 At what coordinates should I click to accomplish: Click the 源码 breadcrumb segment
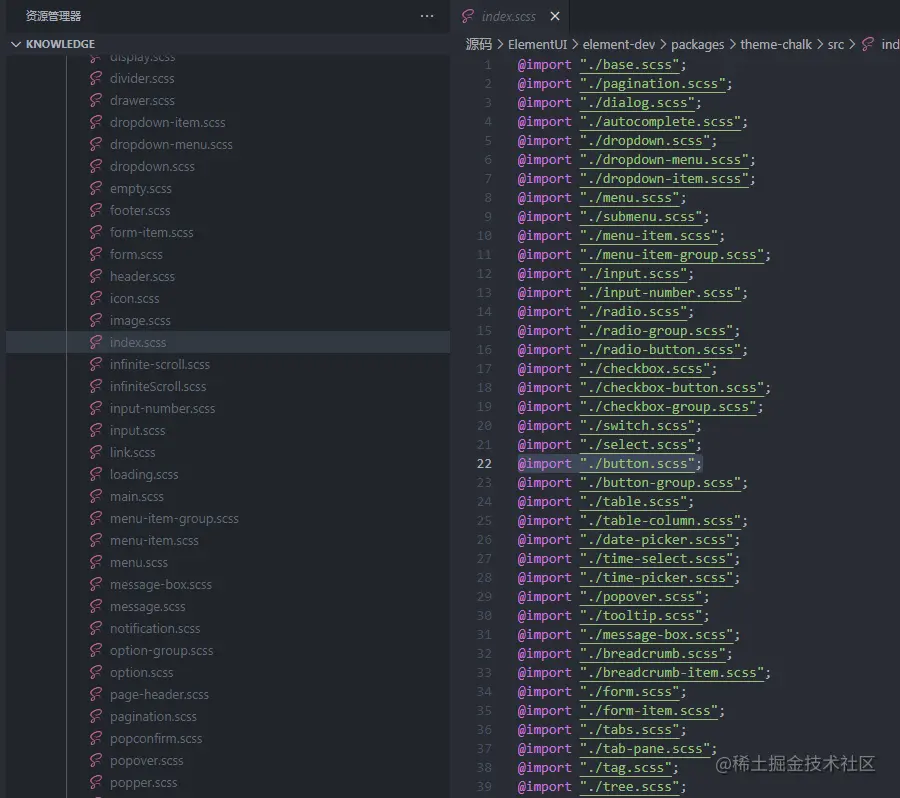[479, 44]
